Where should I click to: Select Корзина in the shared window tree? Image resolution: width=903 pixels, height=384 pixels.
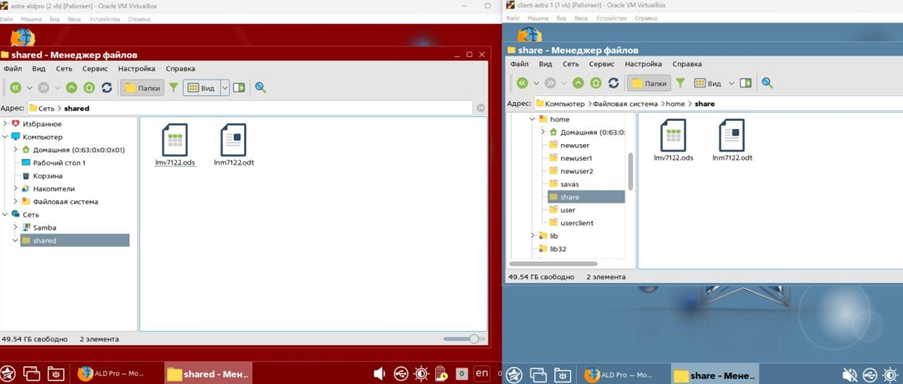tap(42, 176)
